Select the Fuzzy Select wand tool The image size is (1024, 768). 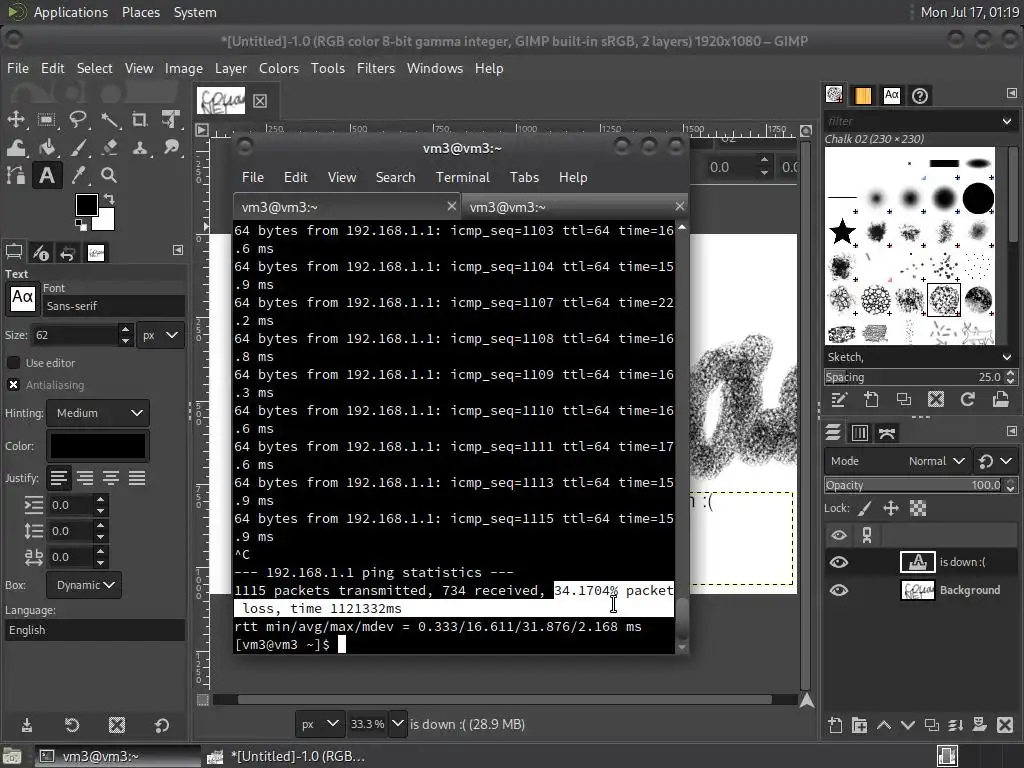109,119
